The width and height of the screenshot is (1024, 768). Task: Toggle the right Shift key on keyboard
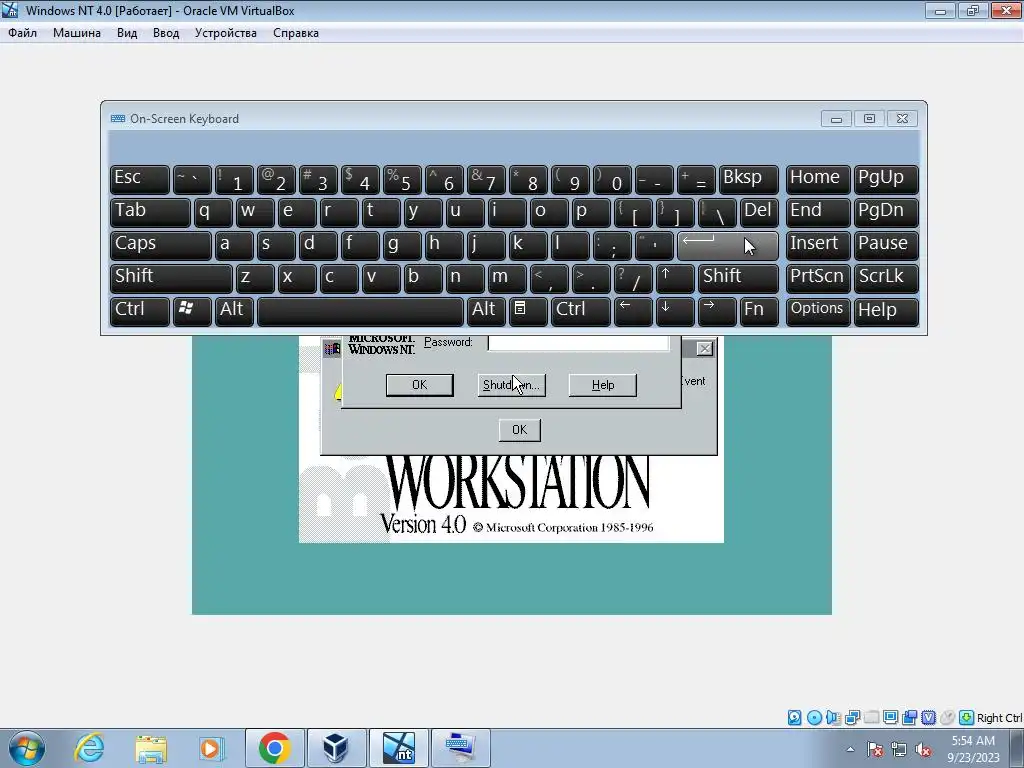(x=738, y=278)
